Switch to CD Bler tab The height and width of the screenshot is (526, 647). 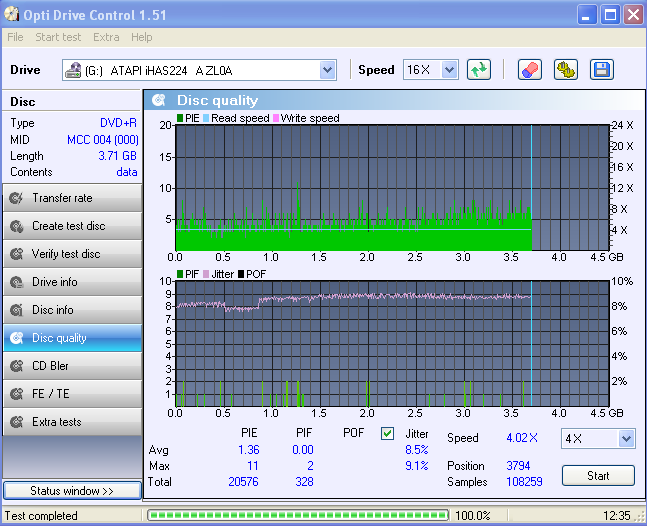click(72, 366)
